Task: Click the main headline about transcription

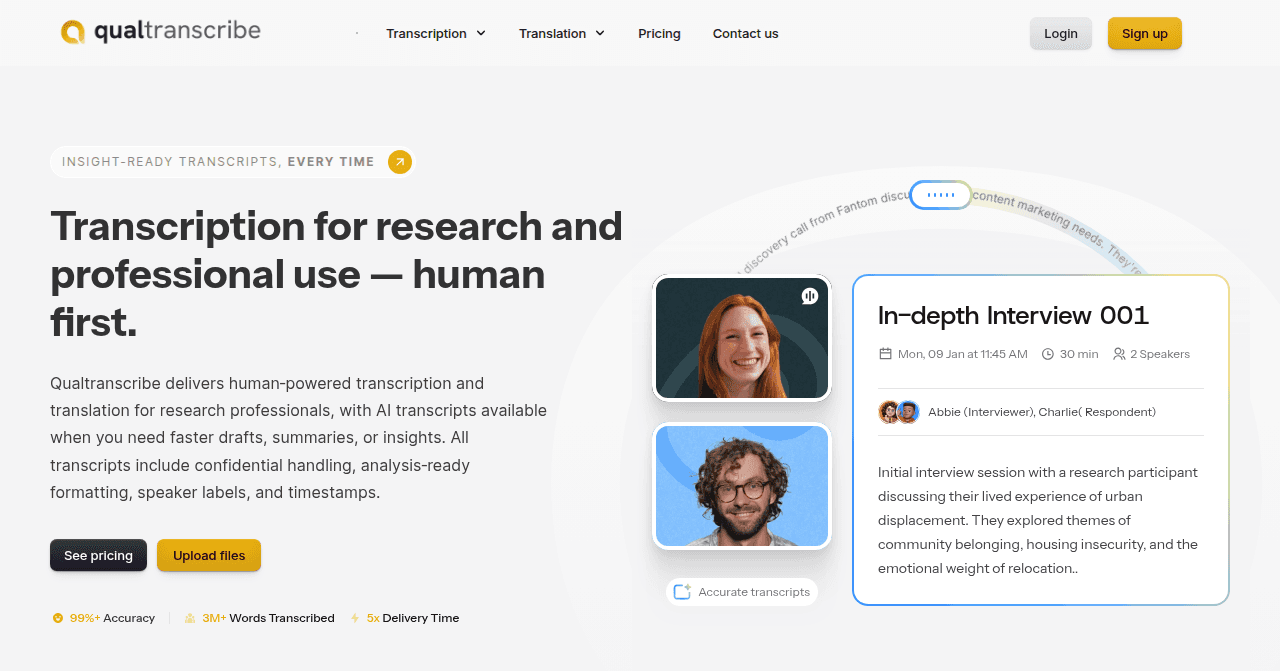Action: point(336,274)
